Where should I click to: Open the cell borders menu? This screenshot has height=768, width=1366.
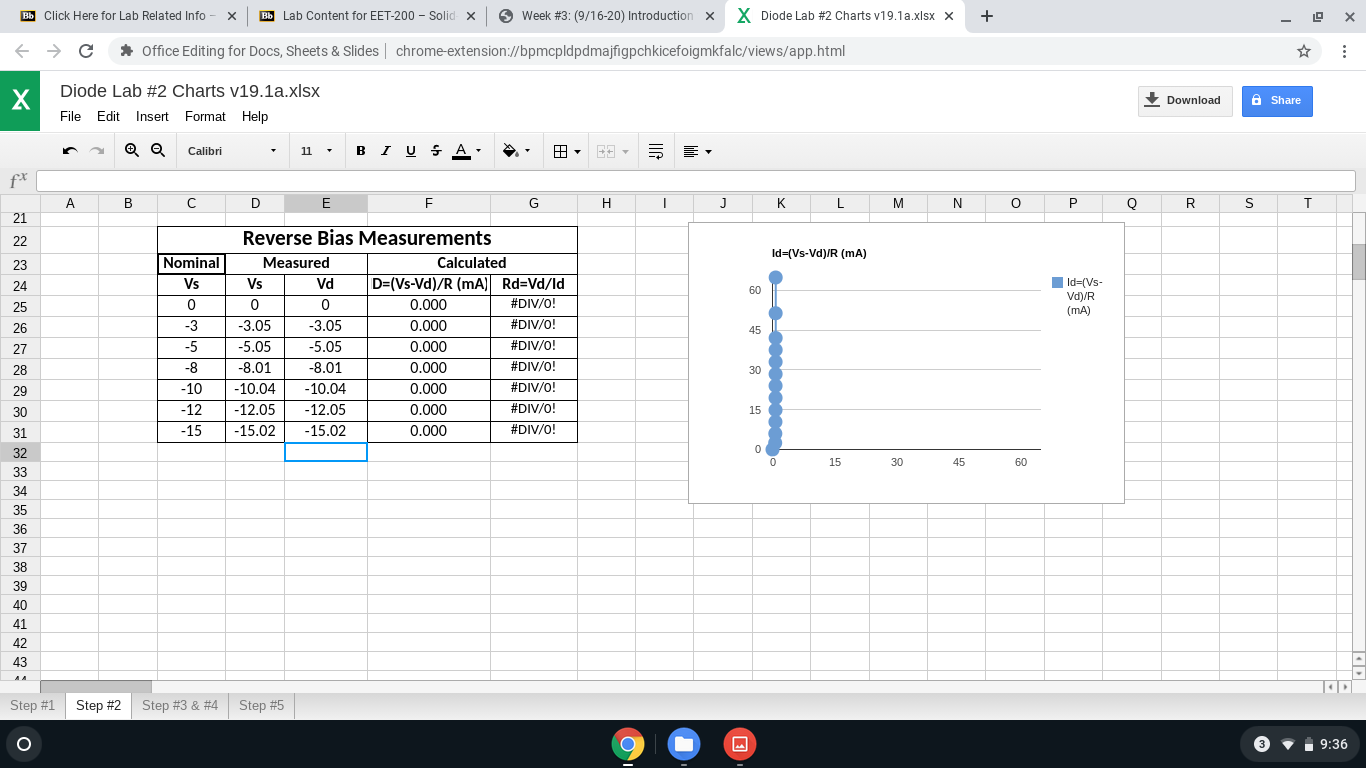(x=566, y=151)
